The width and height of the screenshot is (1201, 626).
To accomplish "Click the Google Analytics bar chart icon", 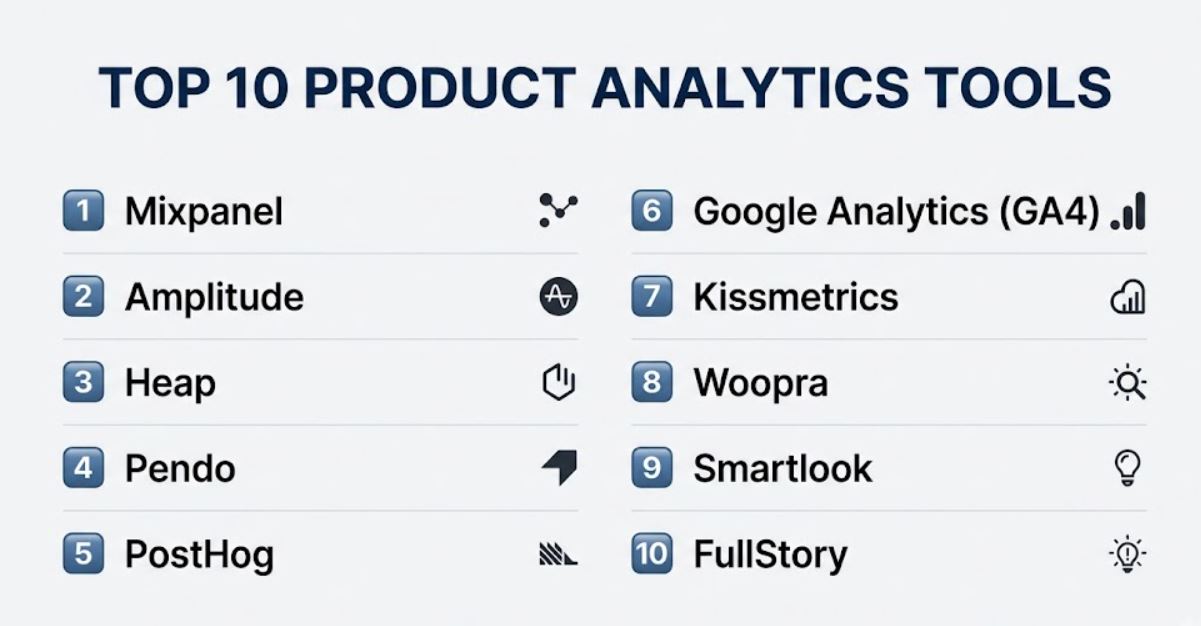I will click(1128, 213).
